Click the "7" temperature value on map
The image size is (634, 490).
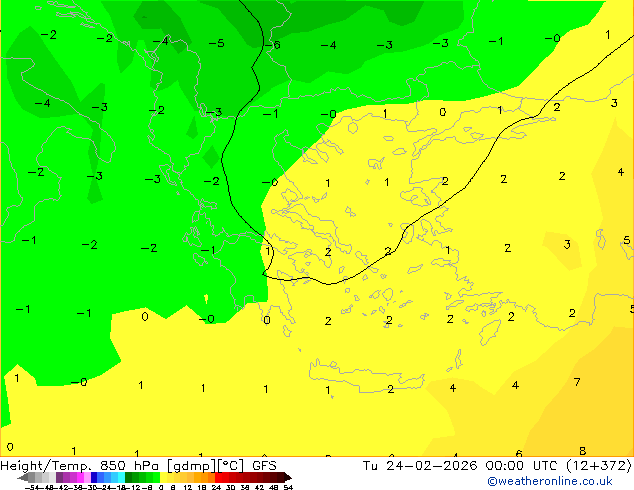[x=577, y=382]
